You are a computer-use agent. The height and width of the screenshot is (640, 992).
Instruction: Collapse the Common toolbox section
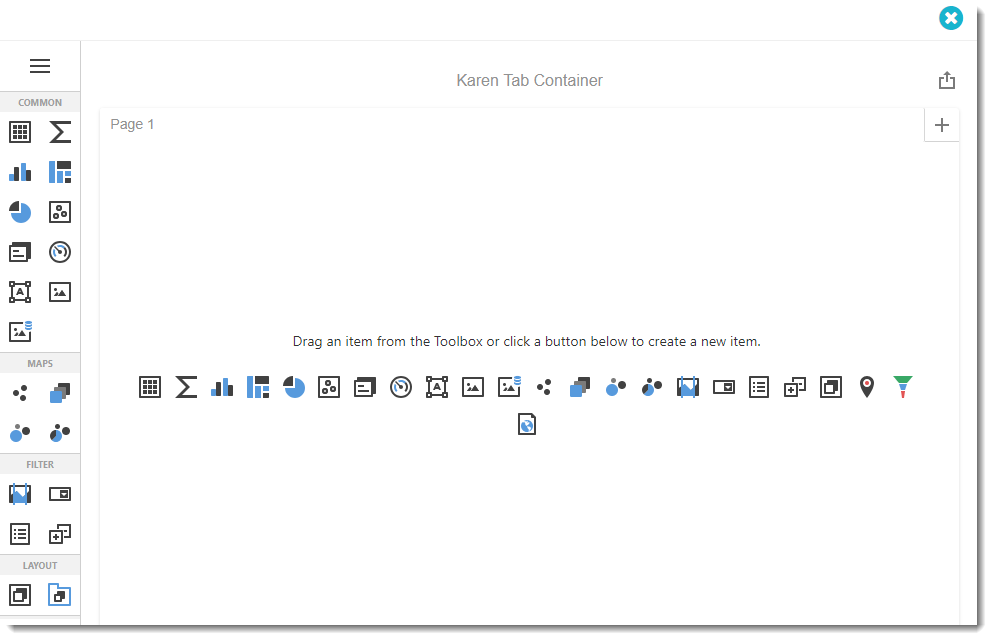click(x=40, y=101)
